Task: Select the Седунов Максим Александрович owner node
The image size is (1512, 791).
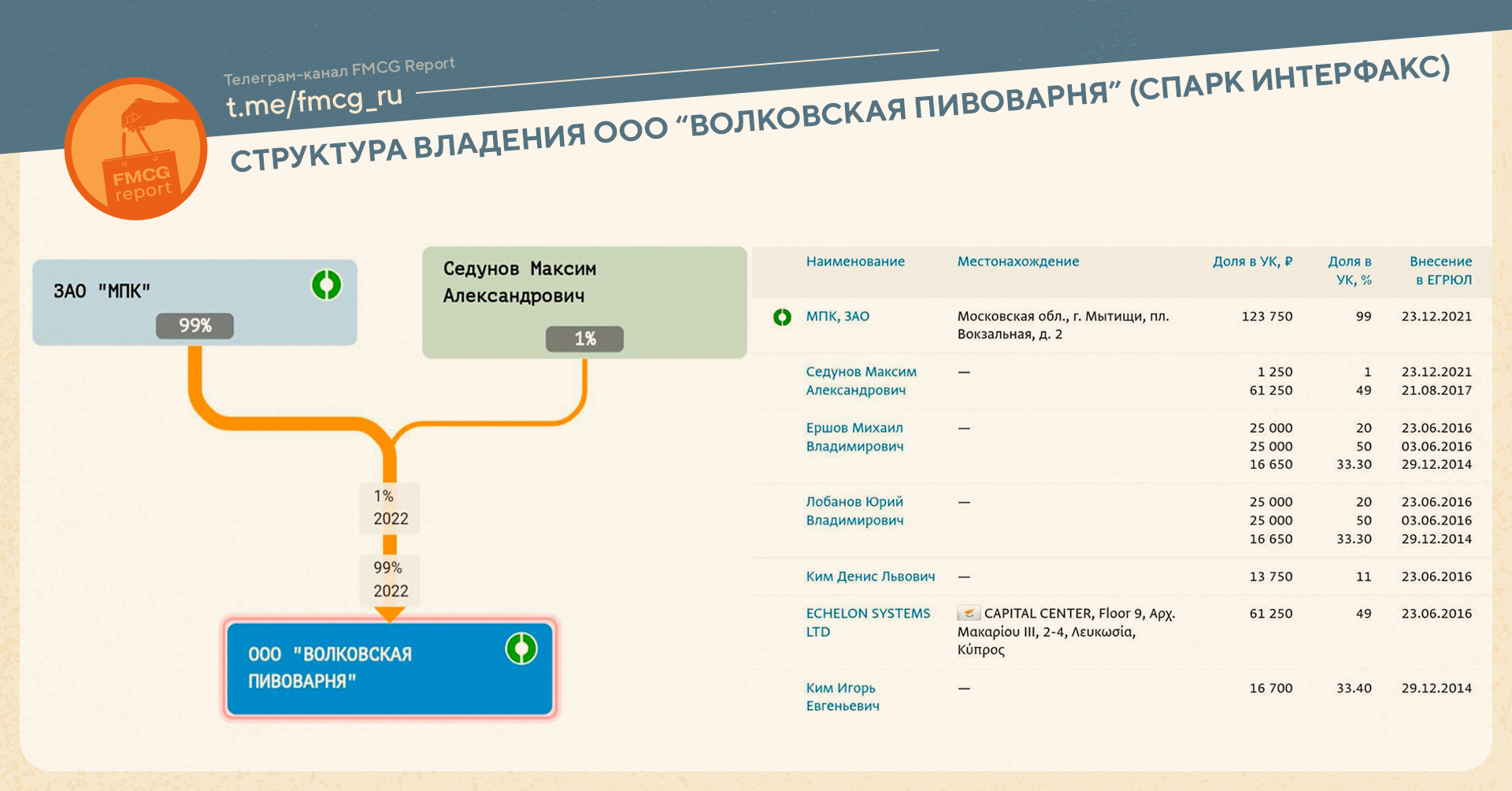Action: pos(584,303)
